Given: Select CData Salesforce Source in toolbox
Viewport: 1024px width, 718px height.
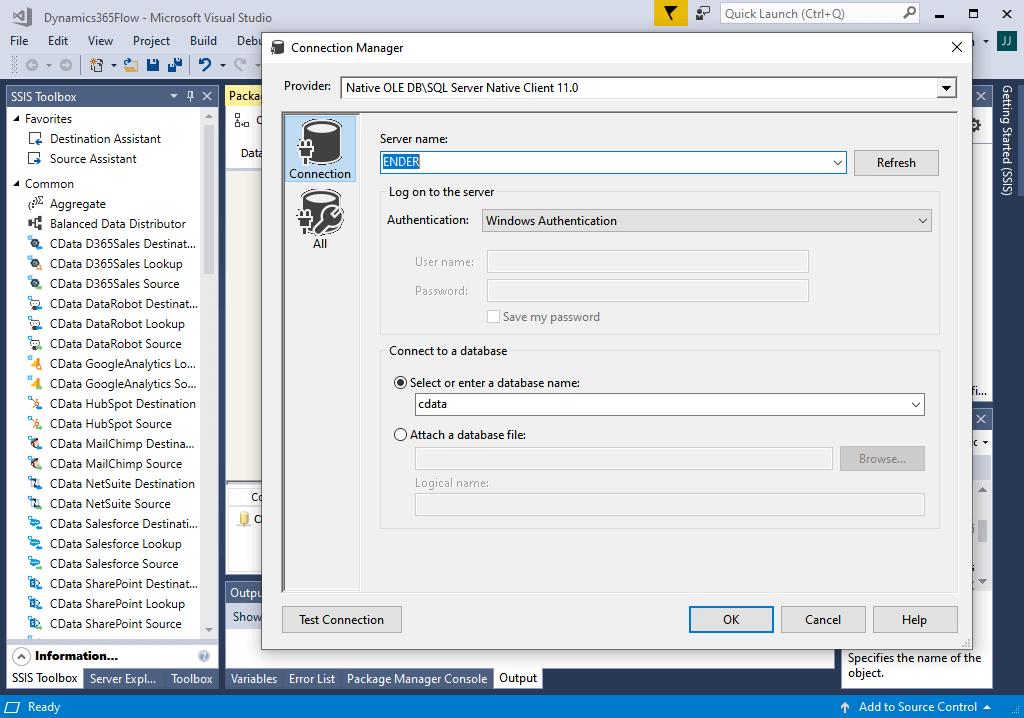Looking at the screenshot, I should click(114, 564).
